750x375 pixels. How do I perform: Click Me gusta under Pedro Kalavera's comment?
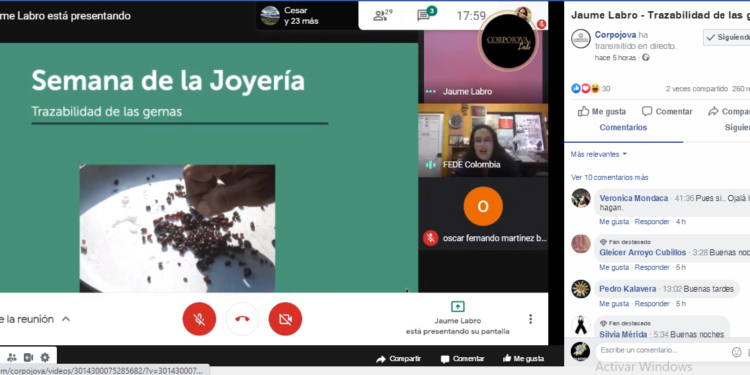click(x=614, y=304)
